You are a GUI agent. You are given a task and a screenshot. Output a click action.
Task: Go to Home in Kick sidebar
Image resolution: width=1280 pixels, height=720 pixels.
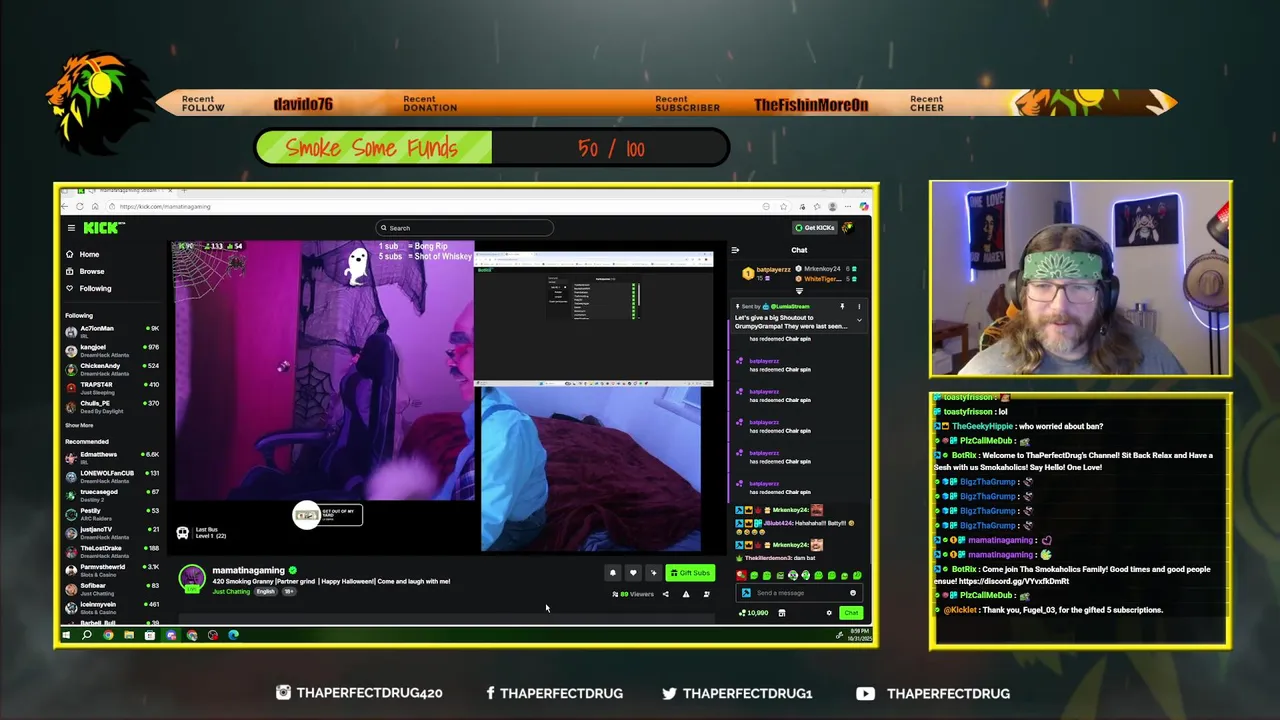82,254
